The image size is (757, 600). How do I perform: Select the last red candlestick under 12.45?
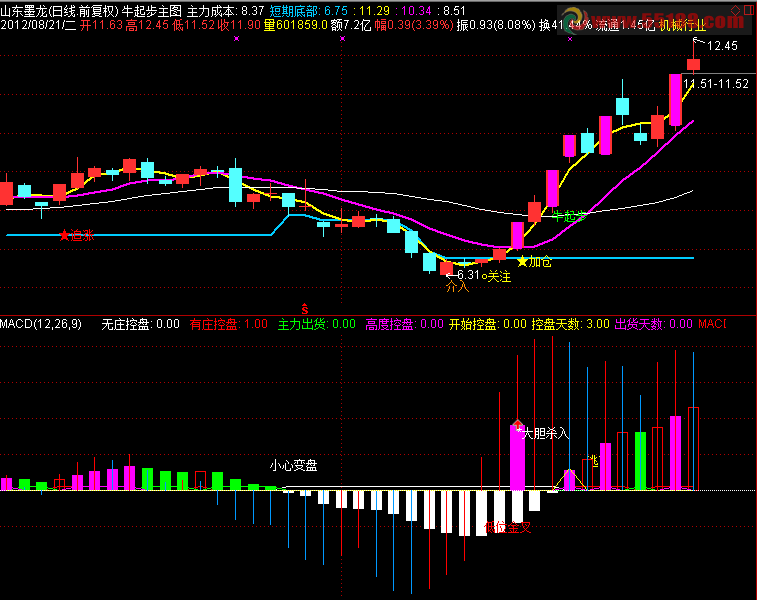tap(694, 64)
